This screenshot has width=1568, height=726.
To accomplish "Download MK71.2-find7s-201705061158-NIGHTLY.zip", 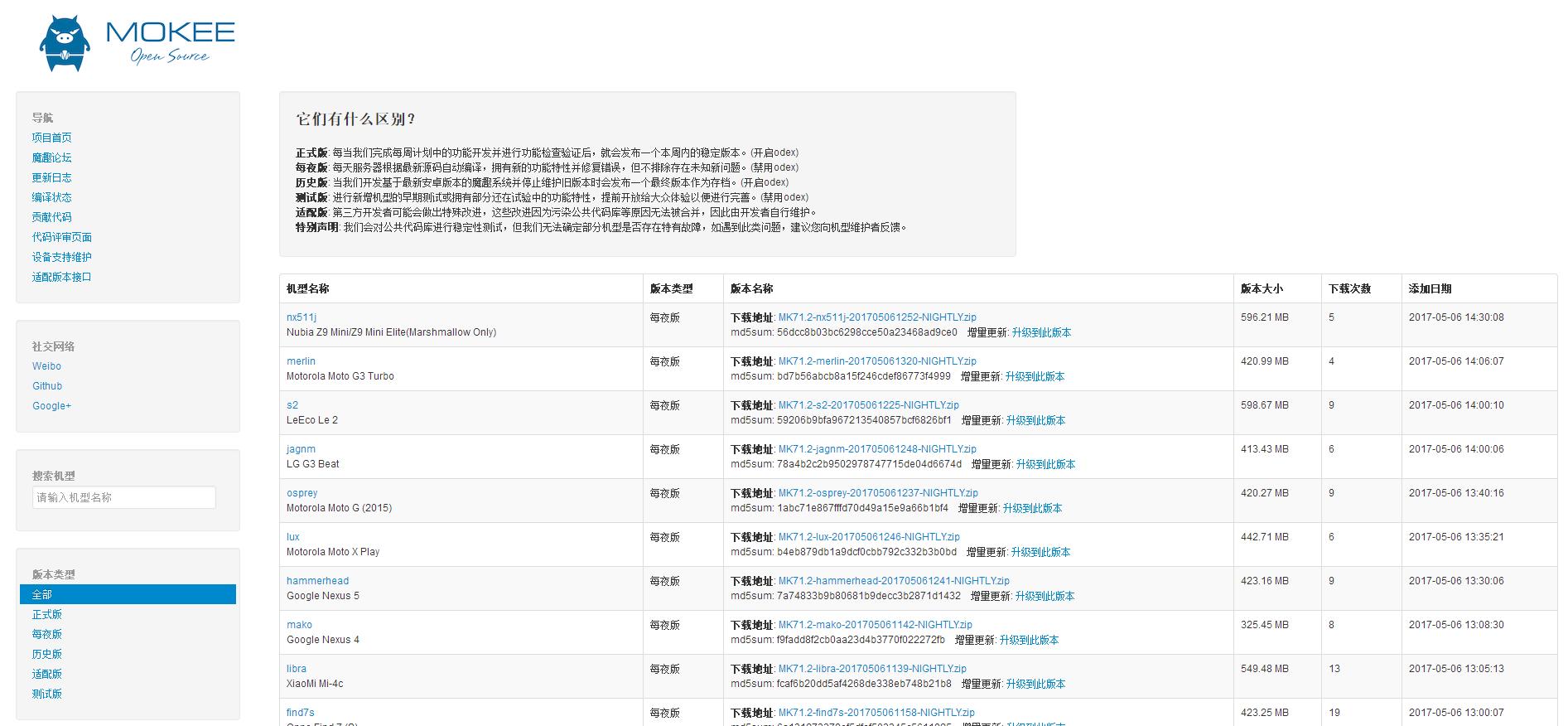I will coord(876,713).
